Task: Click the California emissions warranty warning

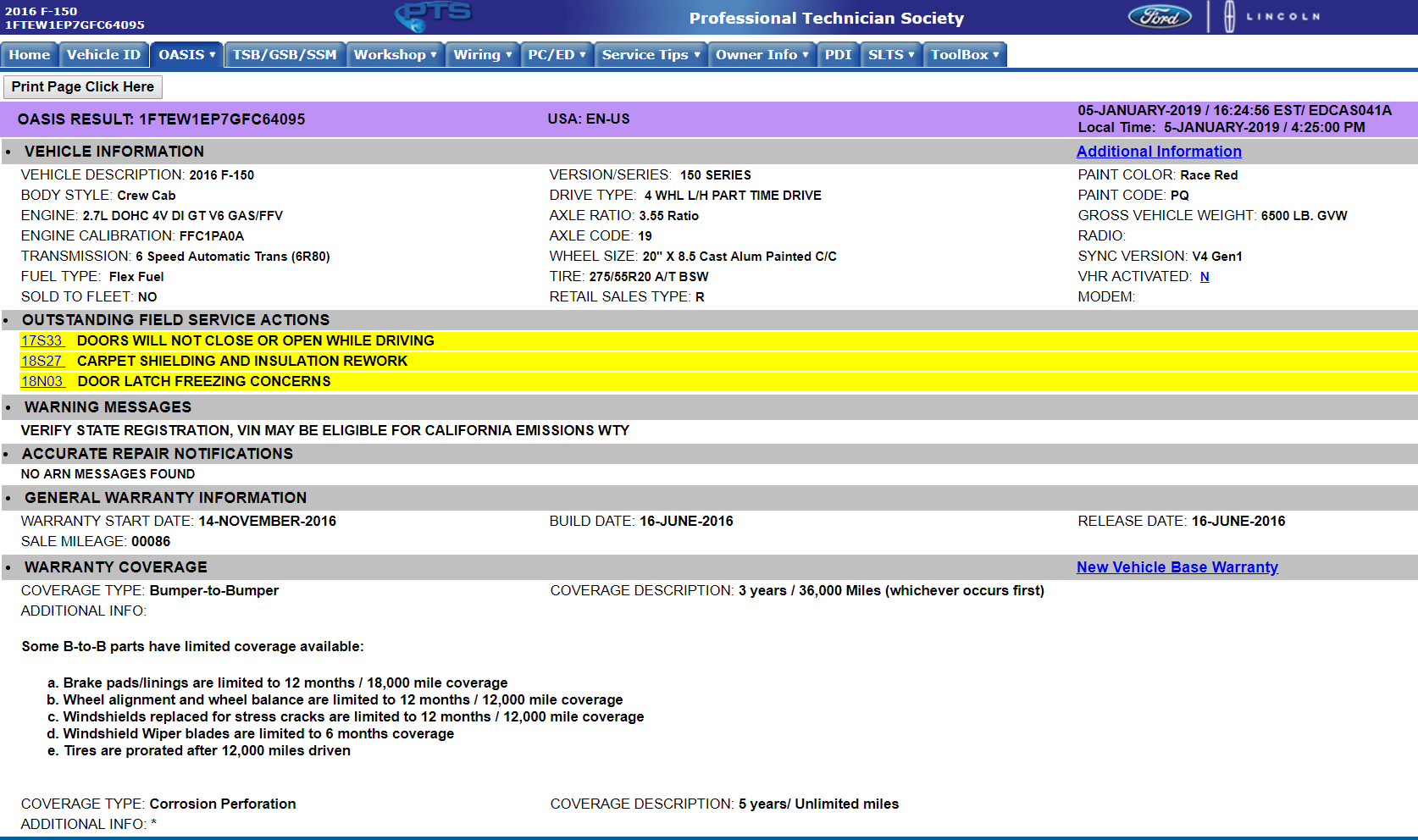Action: tap(325, 431)
